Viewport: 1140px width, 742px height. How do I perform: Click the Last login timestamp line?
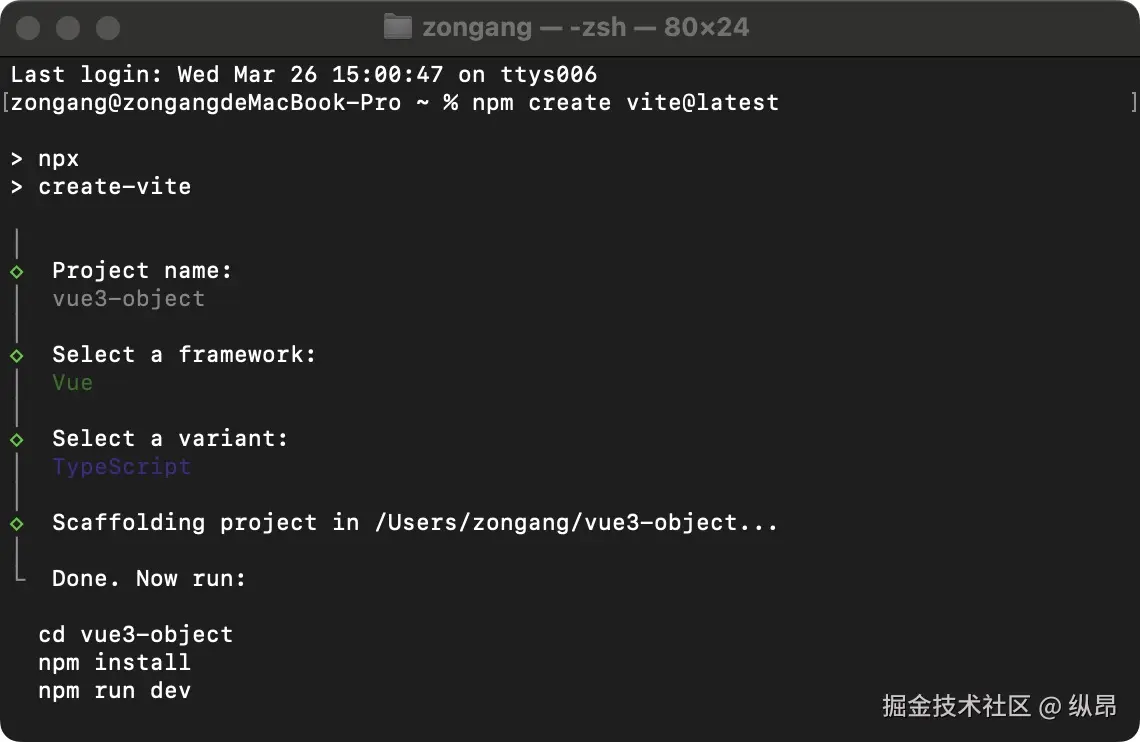(303, 75)
